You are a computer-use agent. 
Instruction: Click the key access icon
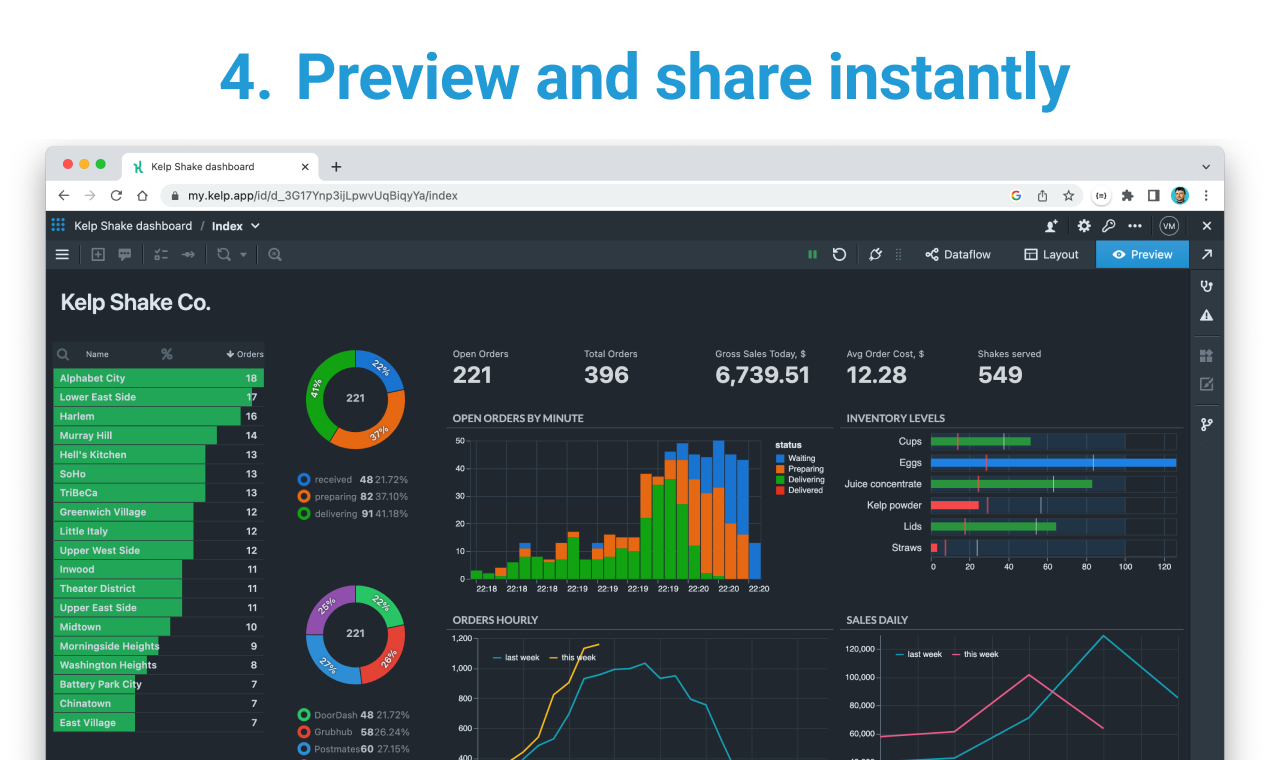pyautogui.click(x=1108, y=226)
